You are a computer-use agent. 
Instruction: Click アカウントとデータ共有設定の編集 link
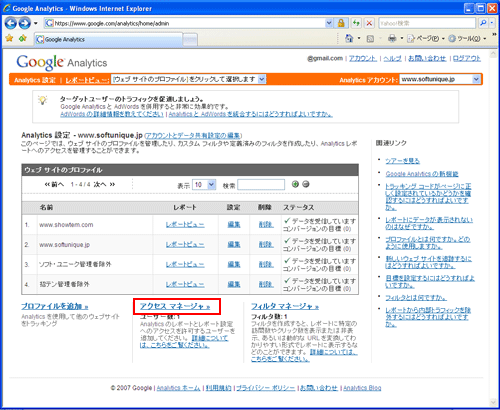point(193,135)
